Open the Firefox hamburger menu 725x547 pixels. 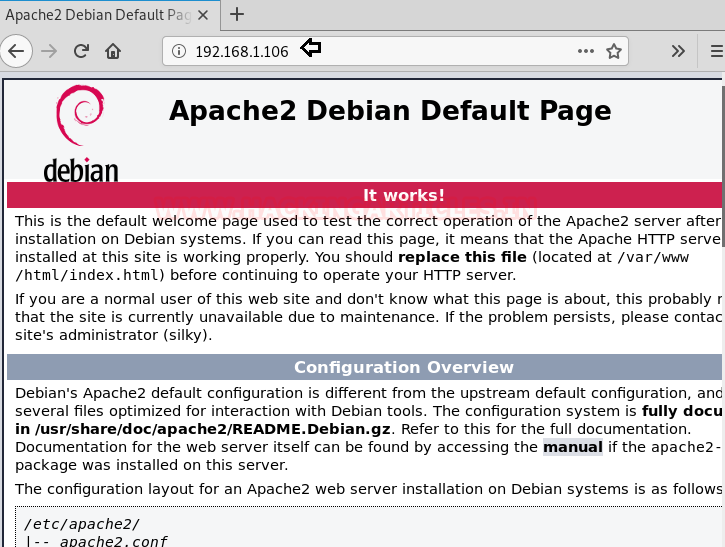[717, 51]
